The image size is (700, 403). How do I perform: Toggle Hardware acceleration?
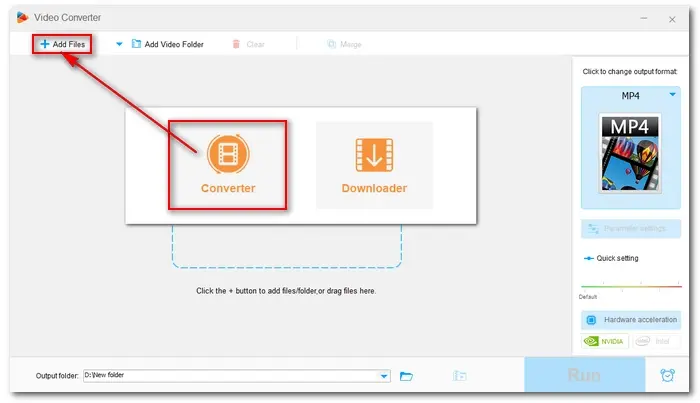click(631, 320)
